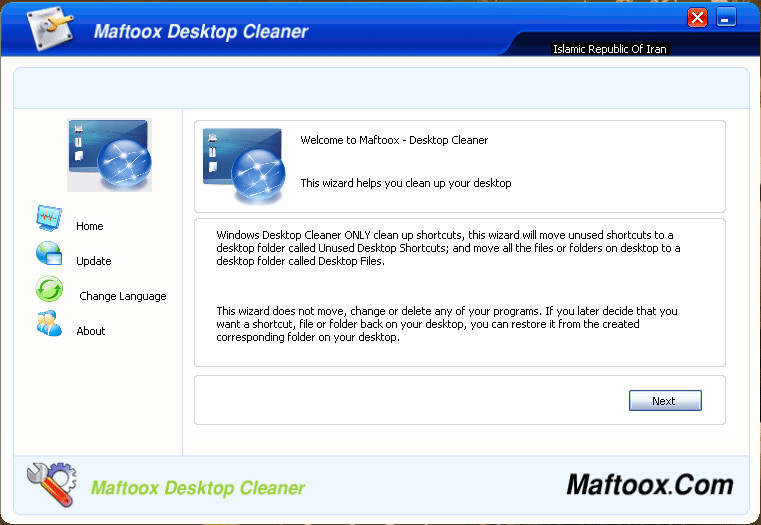Click the green Change Language arrows icon

pos(49,289)
